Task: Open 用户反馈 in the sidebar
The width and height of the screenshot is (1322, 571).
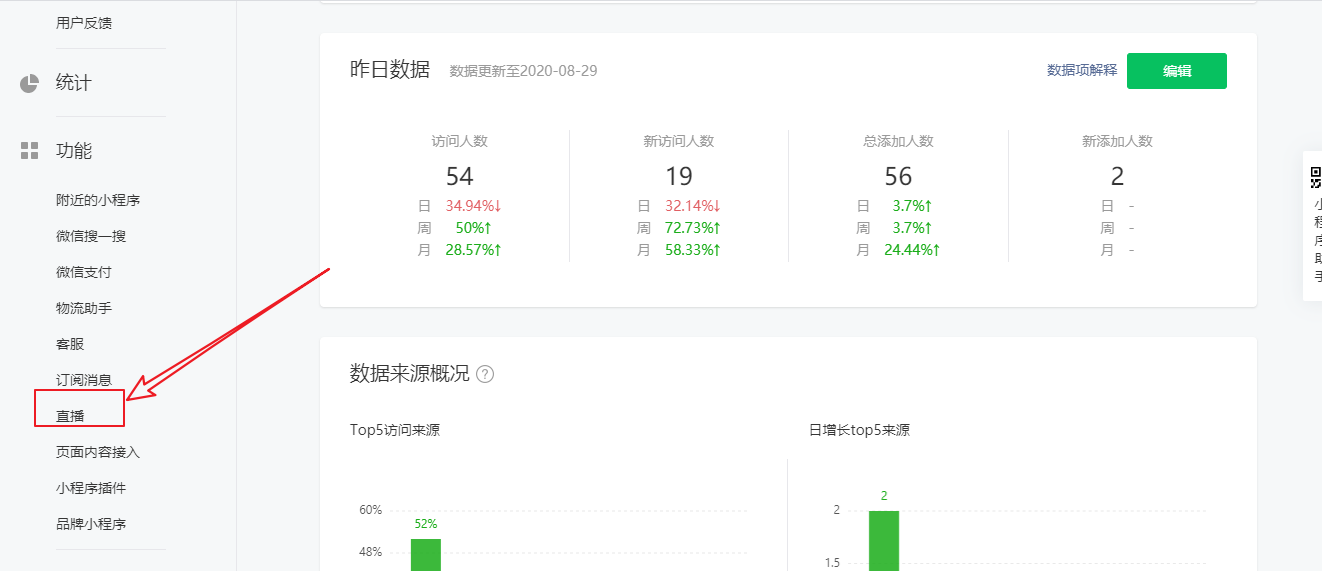Action: (84, 22)
